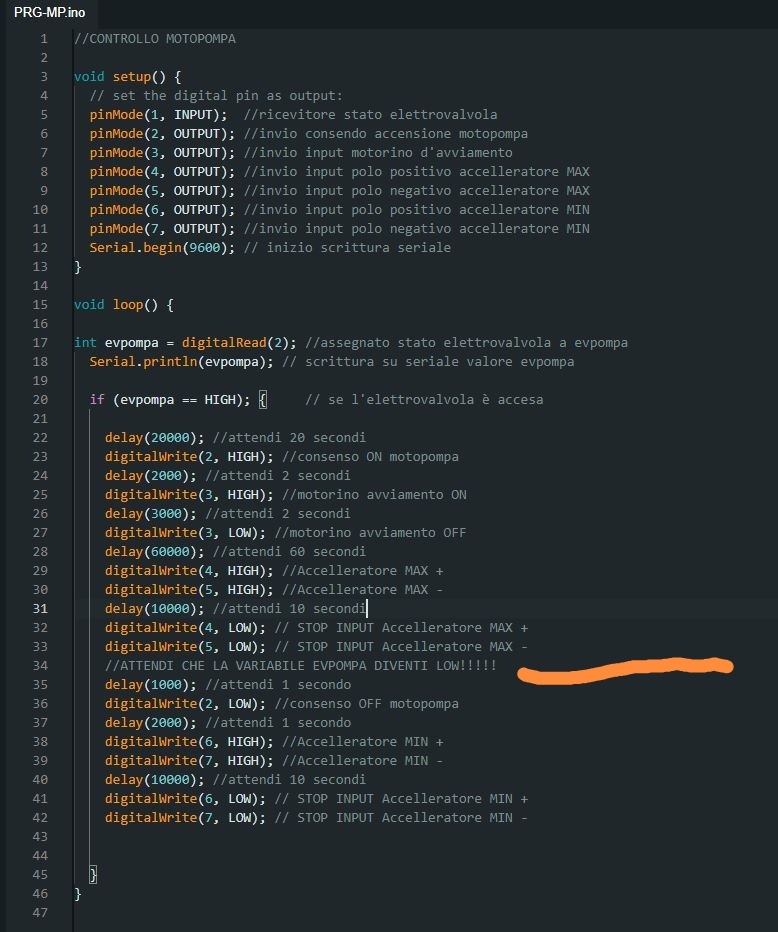
Task: Click digitalWrite(2, LOW) statement
Action: click(x=185, y=704)
